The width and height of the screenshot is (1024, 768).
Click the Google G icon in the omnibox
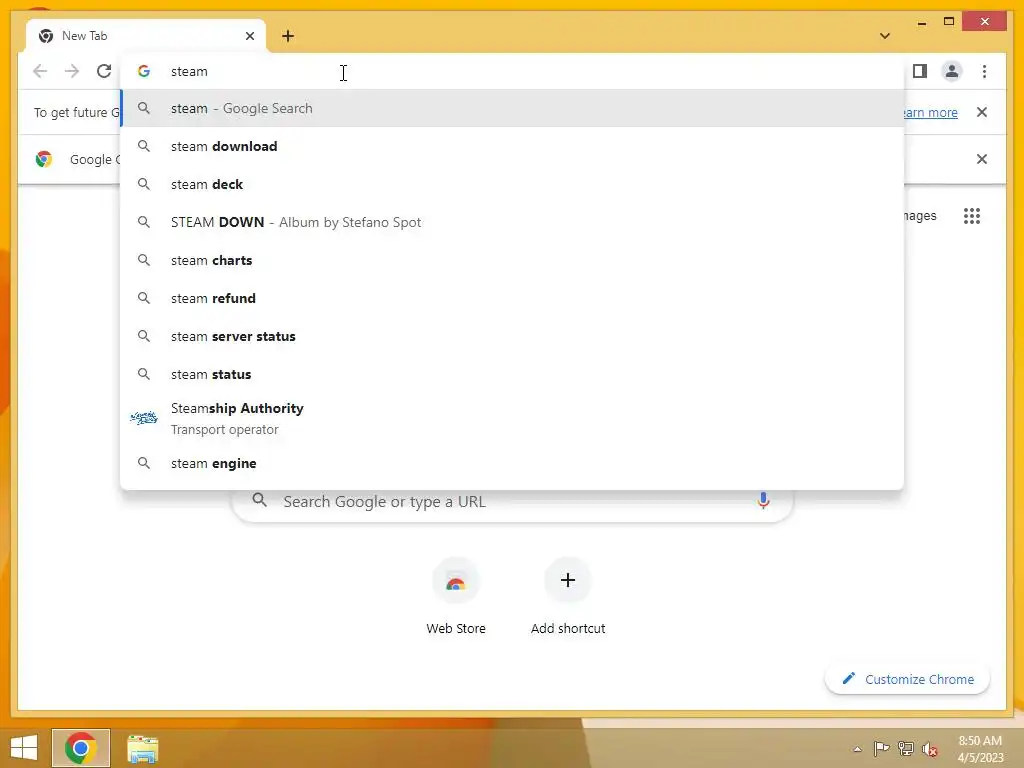[x=144, y=71]
